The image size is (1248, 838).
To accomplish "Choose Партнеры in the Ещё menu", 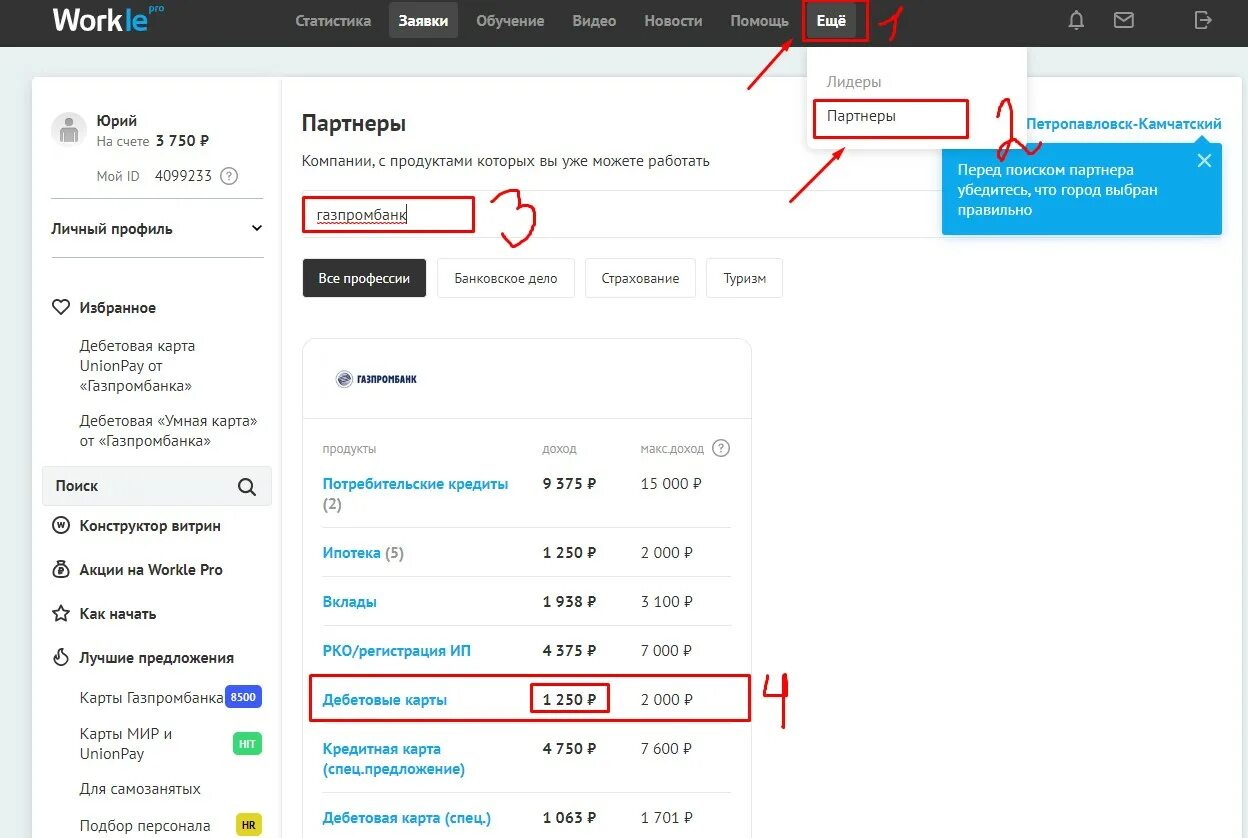I will (x=861, y=118).
